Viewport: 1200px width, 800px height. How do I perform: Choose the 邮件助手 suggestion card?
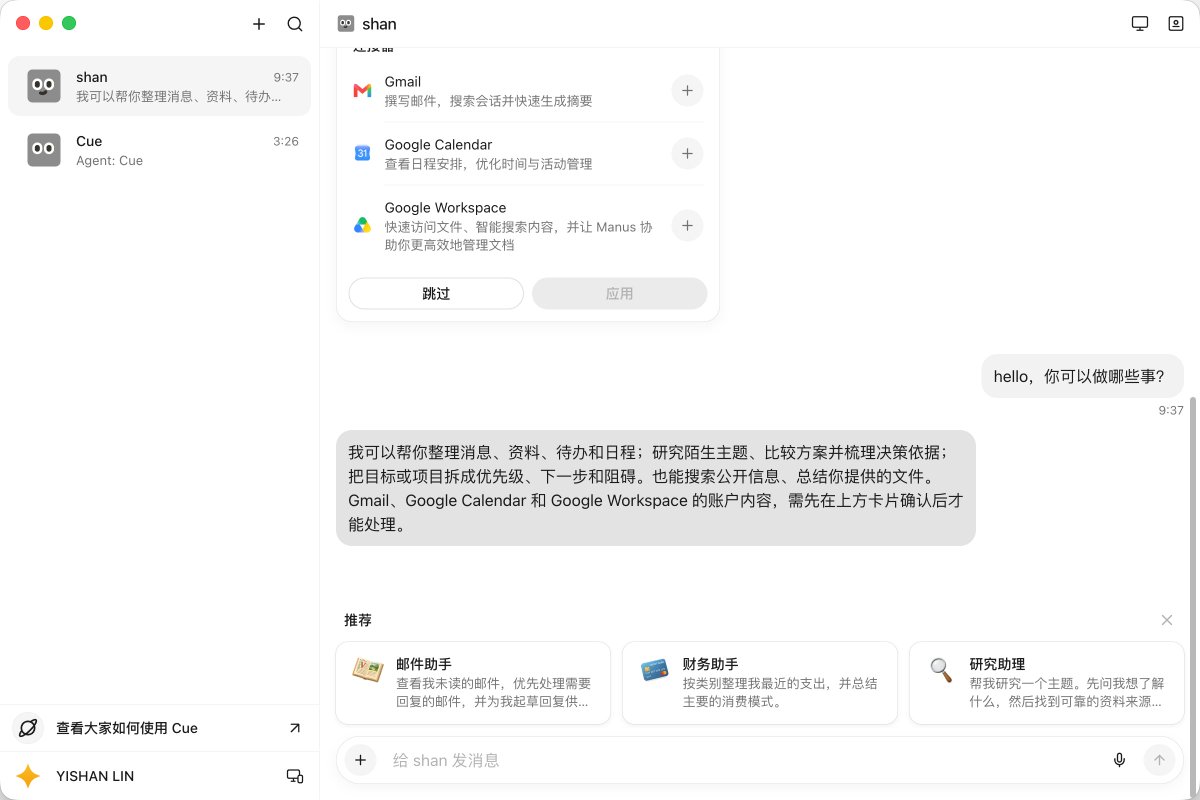(x=473, y=683)
